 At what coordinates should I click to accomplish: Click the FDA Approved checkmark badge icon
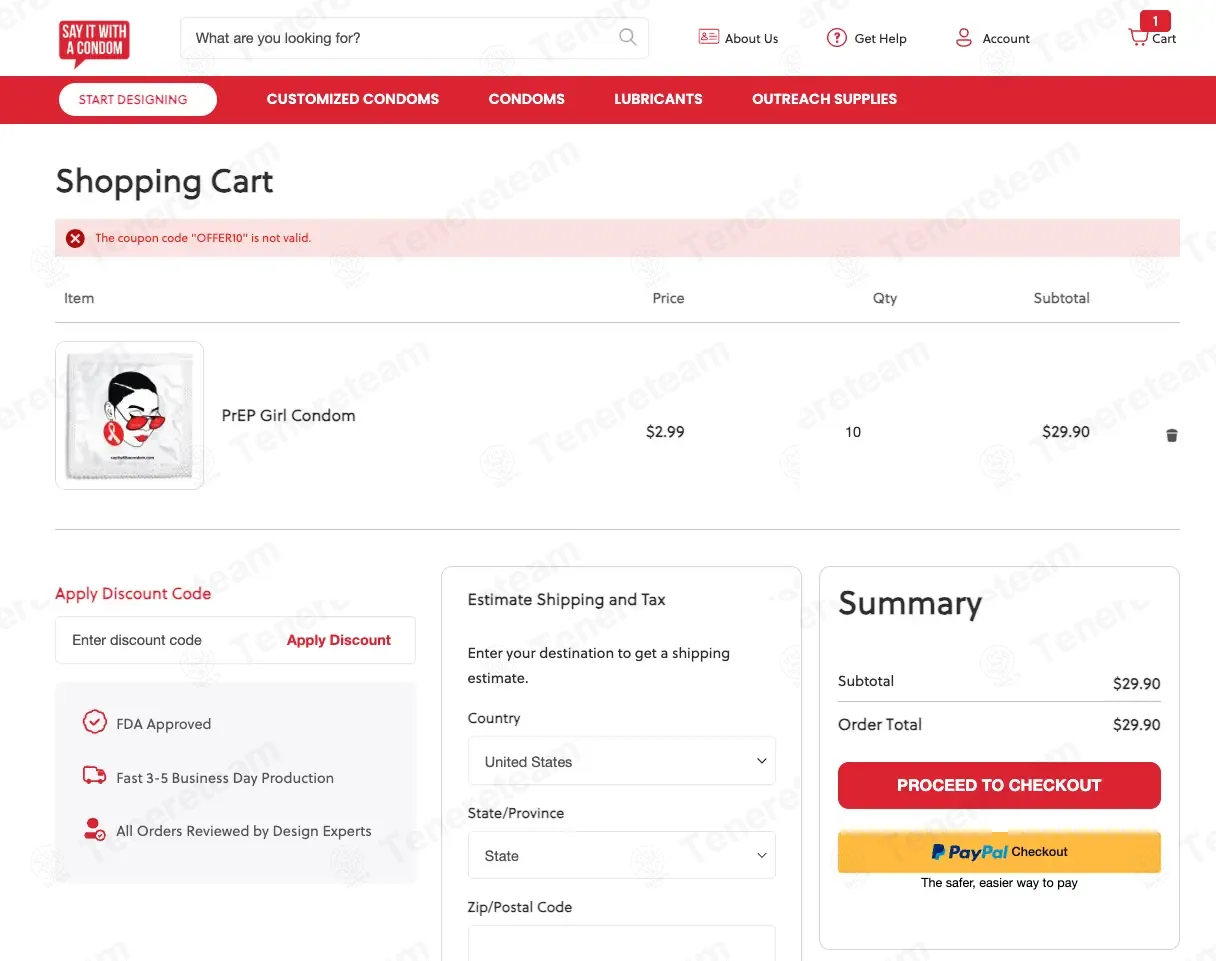(x=94, y=722)
